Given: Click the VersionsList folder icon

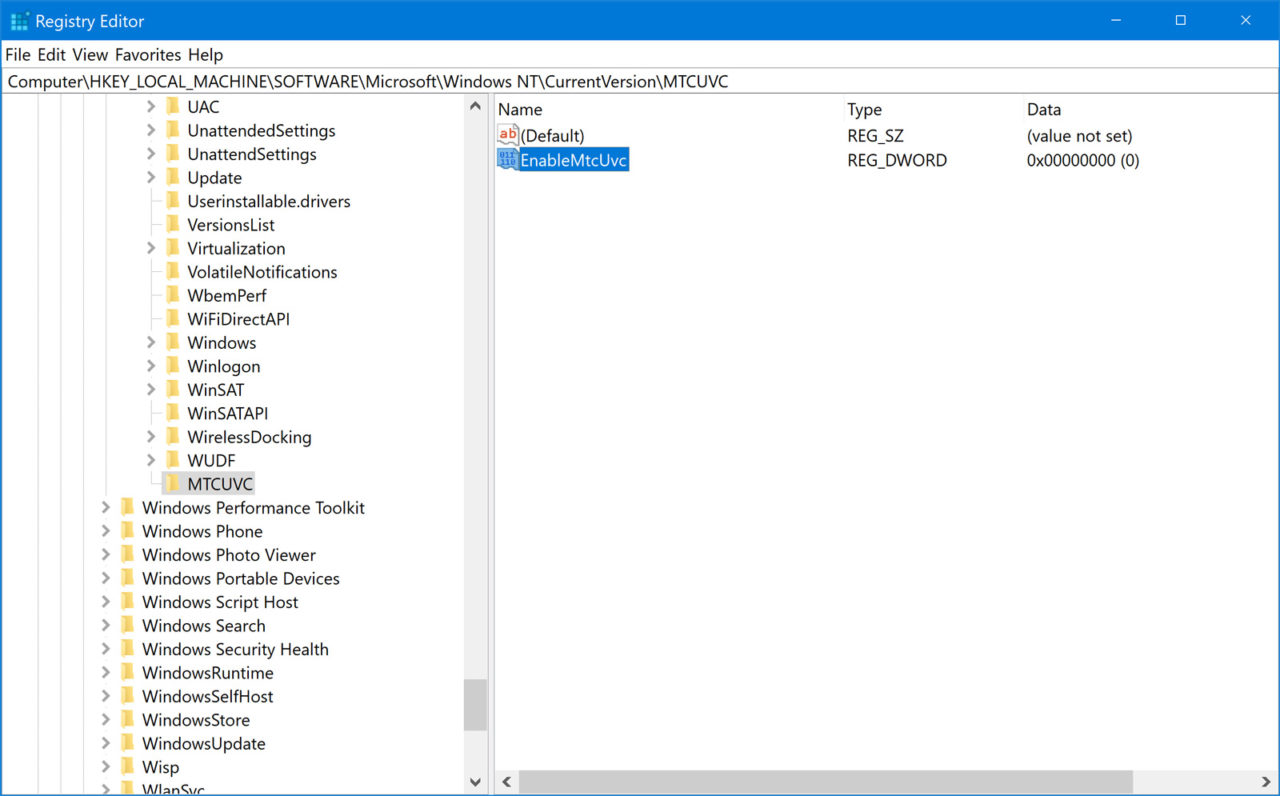Looking at the screenshot, I should point(173,225).
